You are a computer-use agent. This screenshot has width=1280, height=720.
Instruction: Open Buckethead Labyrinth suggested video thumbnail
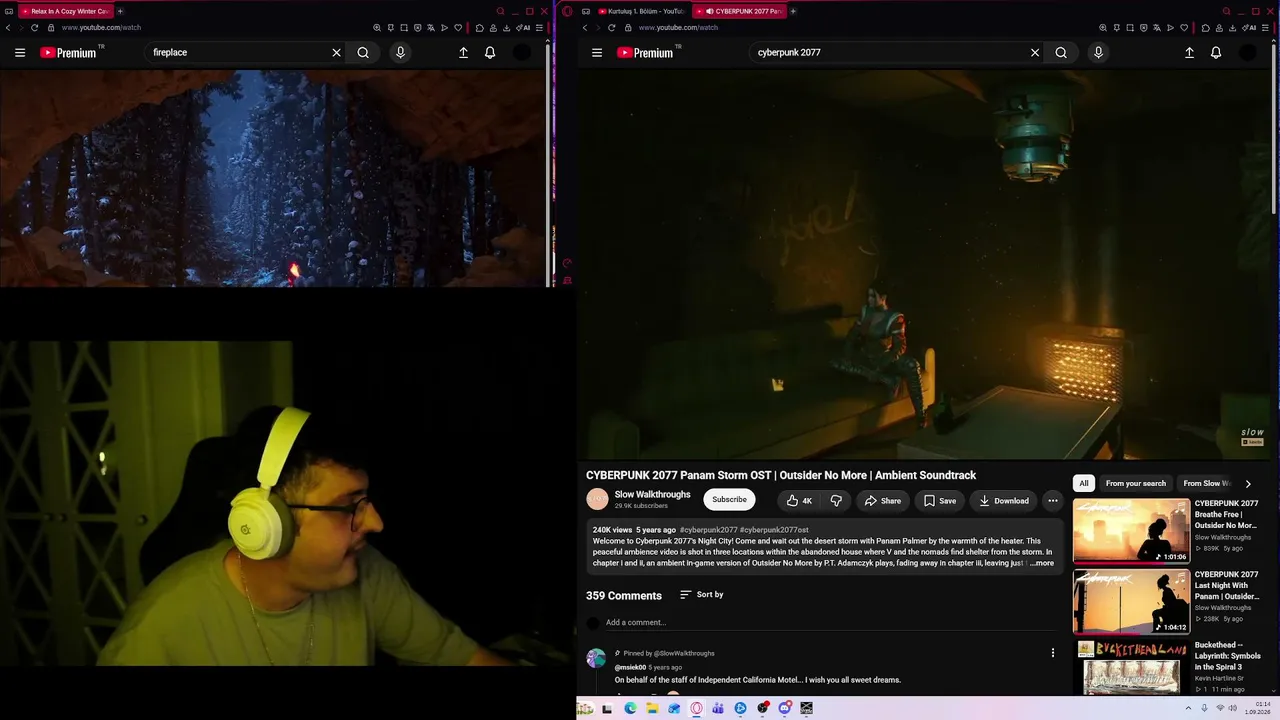1131,669
